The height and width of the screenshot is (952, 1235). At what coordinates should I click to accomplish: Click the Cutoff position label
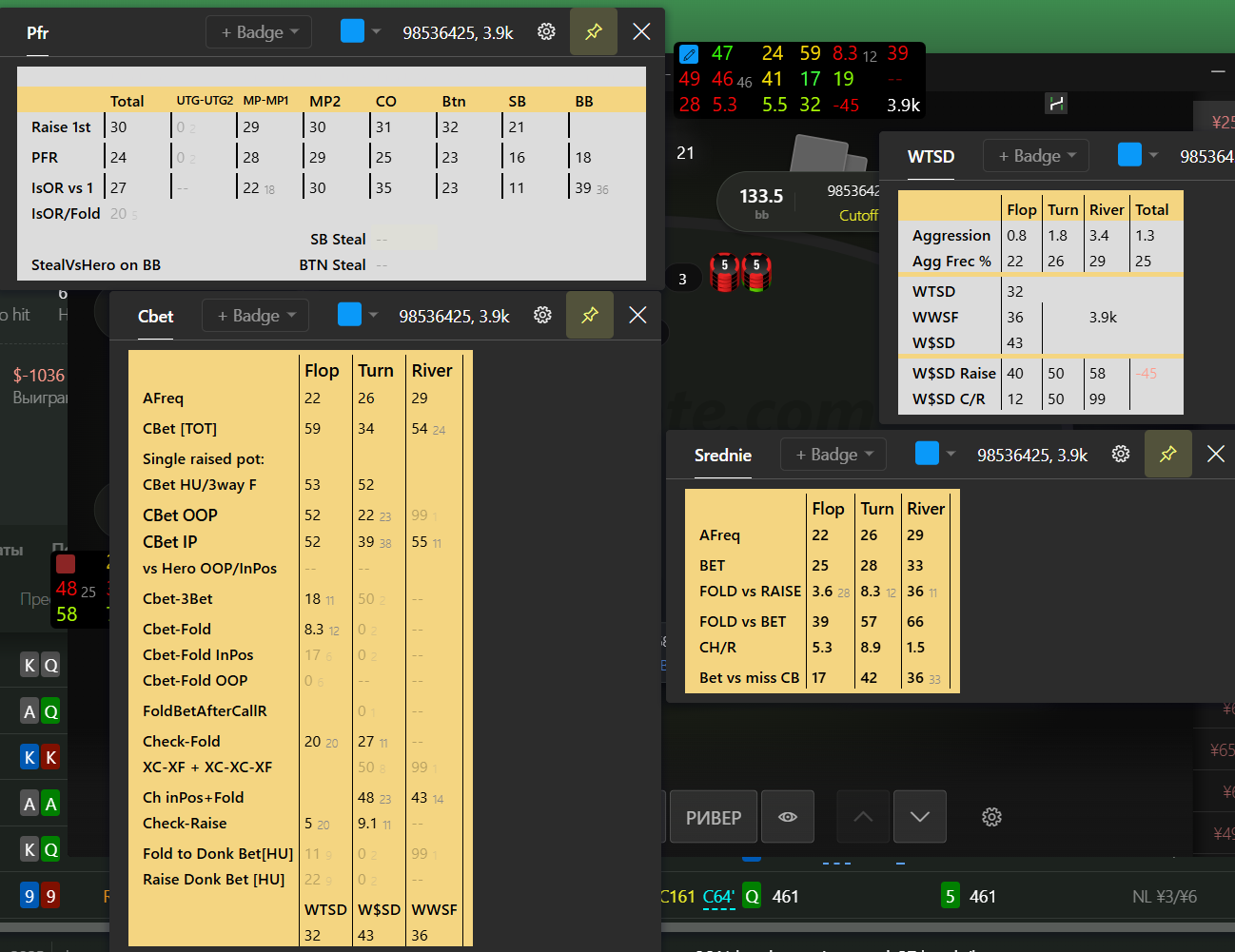pyautogui.click(x=858, y=216)
